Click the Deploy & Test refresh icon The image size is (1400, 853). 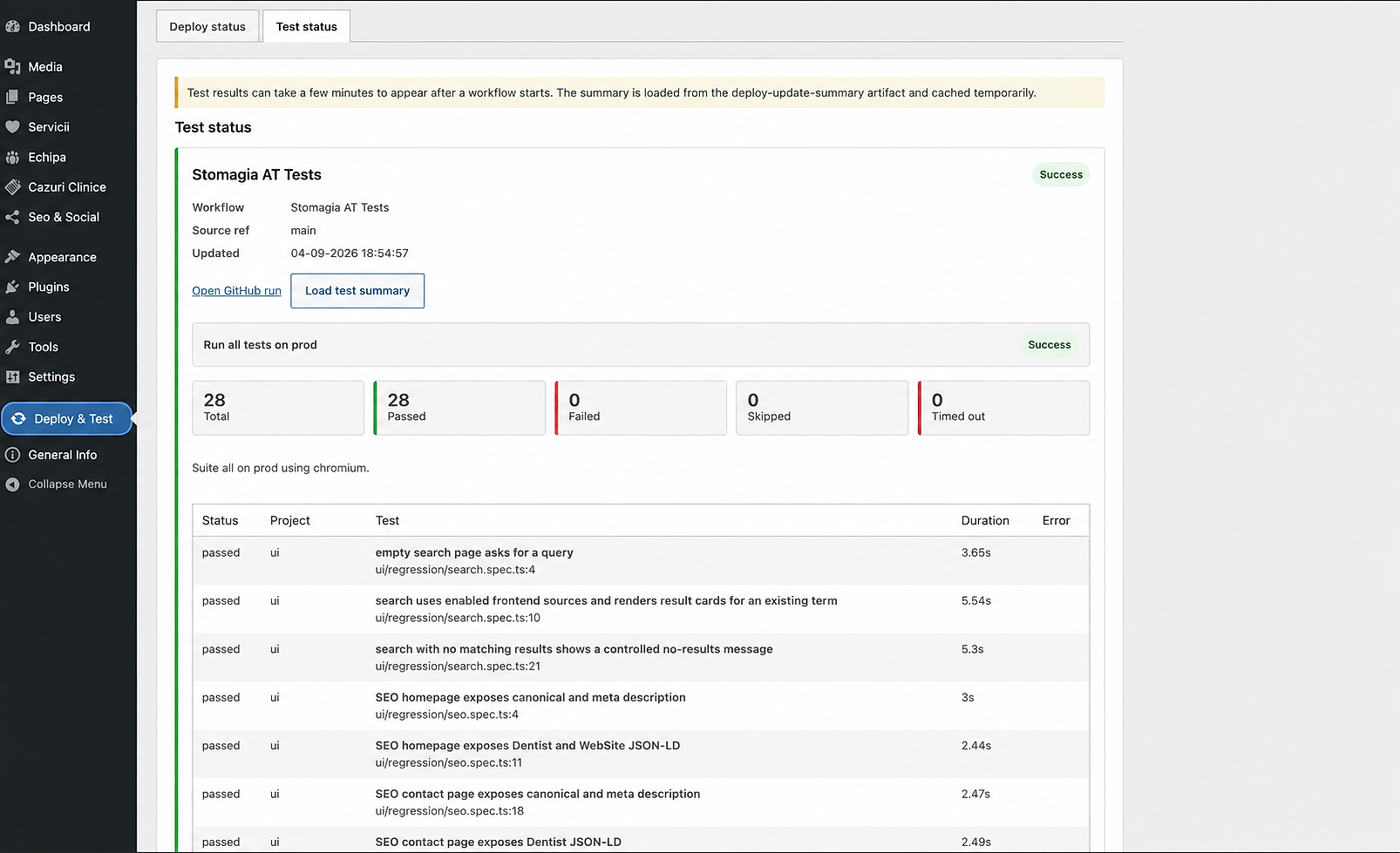coord(18,419)
